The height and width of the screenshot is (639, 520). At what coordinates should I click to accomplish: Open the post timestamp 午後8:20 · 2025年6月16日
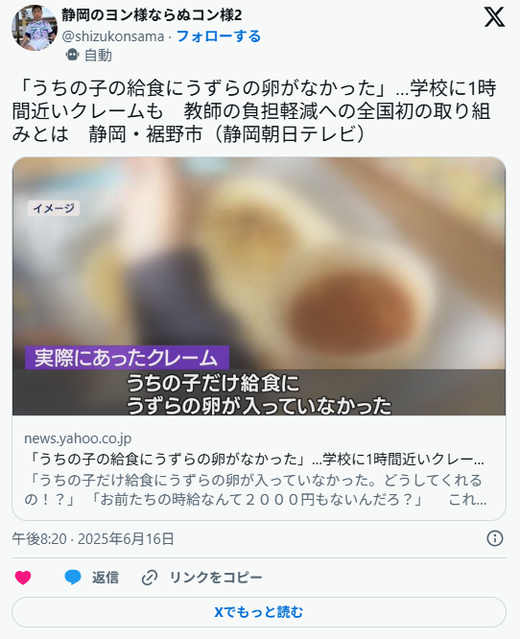(x=93, y=539)
